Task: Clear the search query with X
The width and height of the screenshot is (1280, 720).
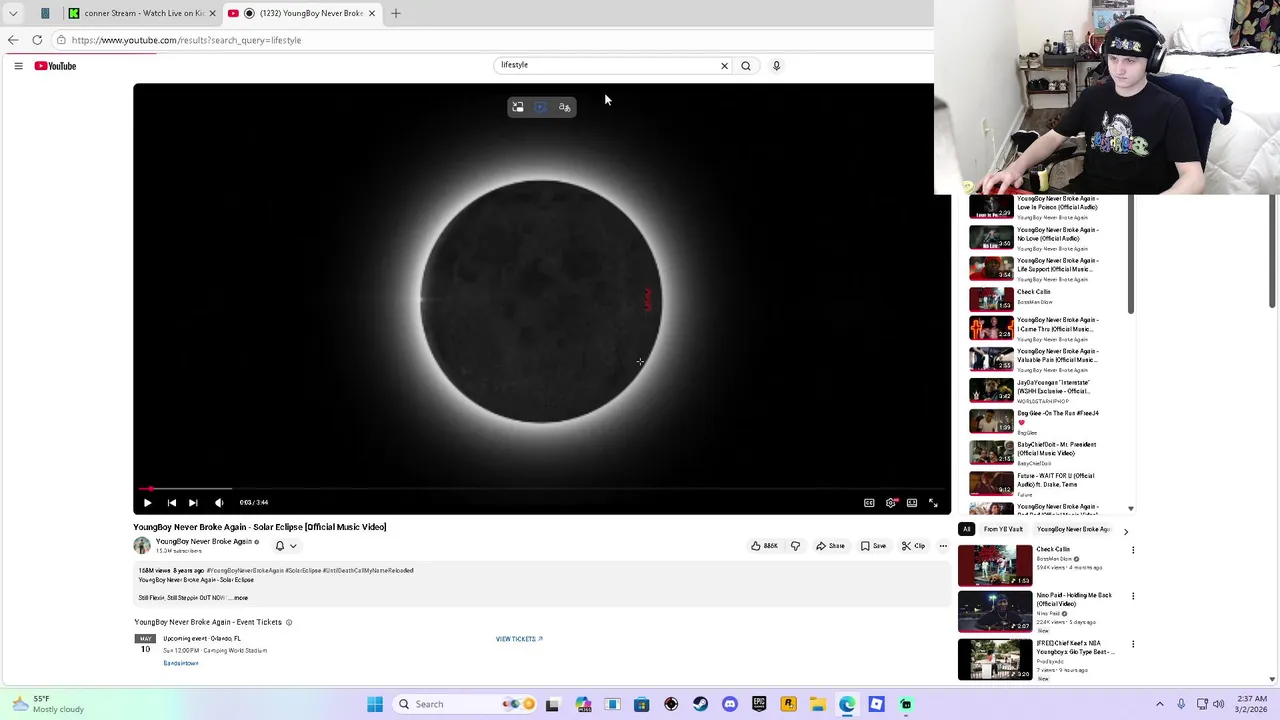Action: coord(724,66)
